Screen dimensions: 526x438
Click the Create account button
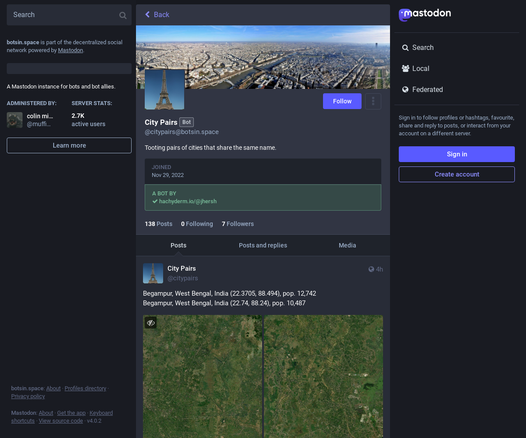[457, 174]
